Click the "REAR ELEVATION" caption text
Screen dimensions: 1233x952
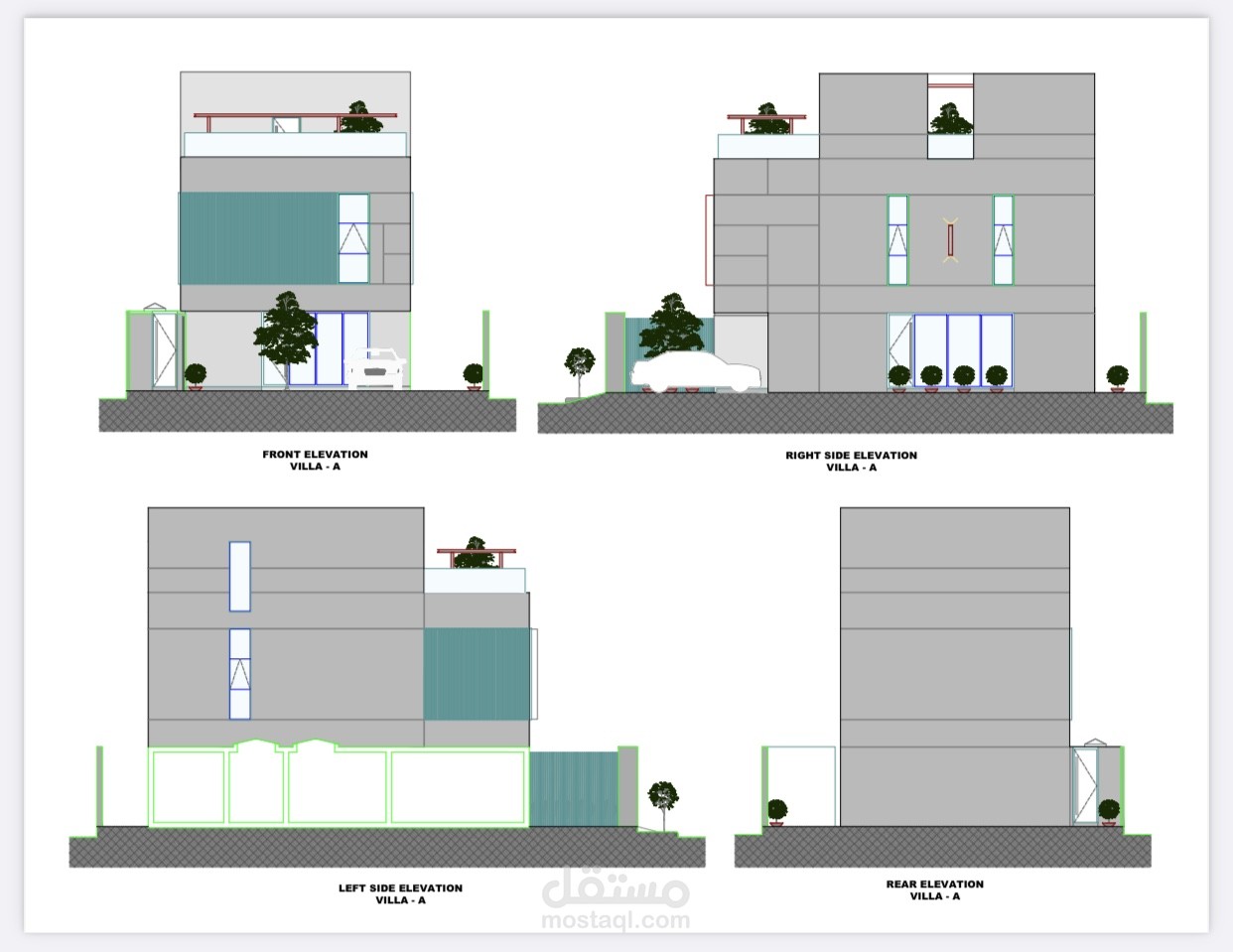click(934, 884)
